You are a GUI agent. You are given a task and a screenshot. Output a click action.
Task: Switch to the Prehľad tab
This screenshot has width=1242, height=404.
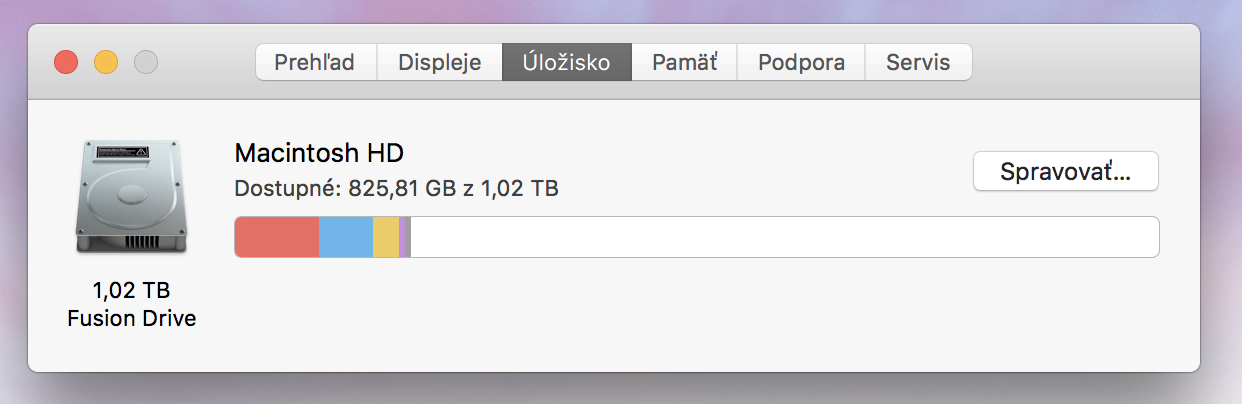click(315, 62)
